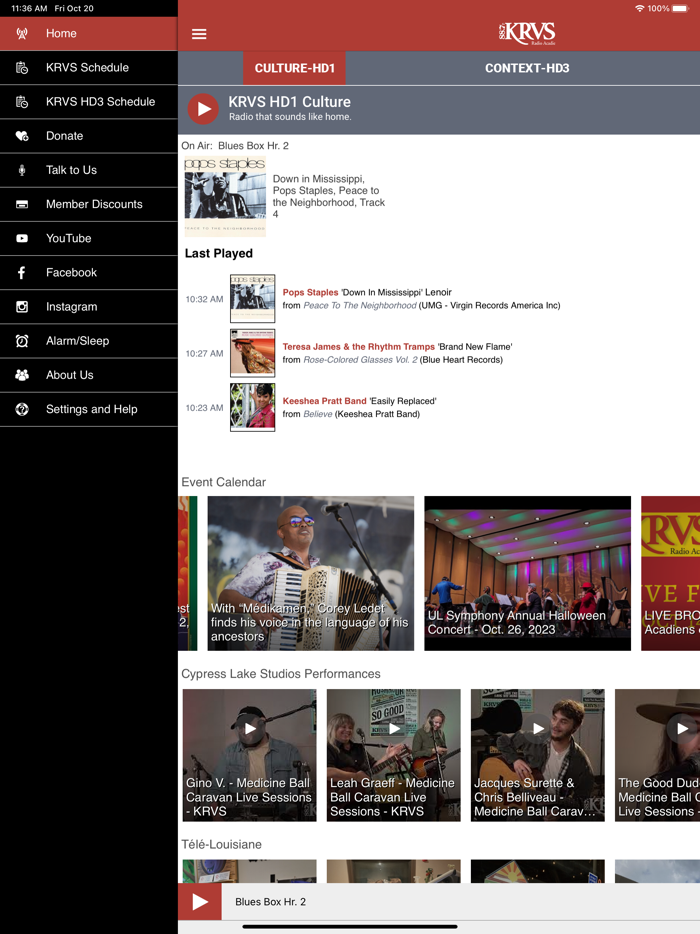This screenshot has width=700, height=934.
Task: Tap the KRVS logo in header
Action: tap(527, 33)
